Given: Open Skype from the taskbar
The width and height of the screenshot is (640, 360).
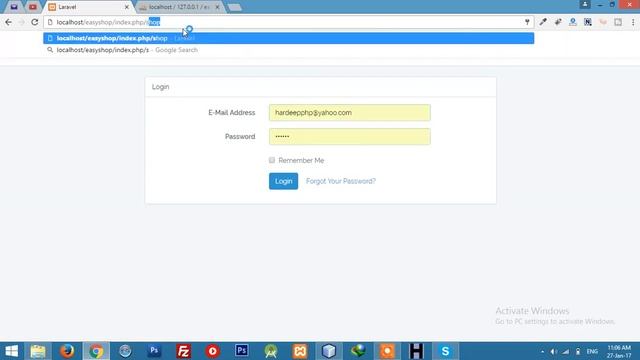Looking at the screenshot, I should click(x=445, y=351).
